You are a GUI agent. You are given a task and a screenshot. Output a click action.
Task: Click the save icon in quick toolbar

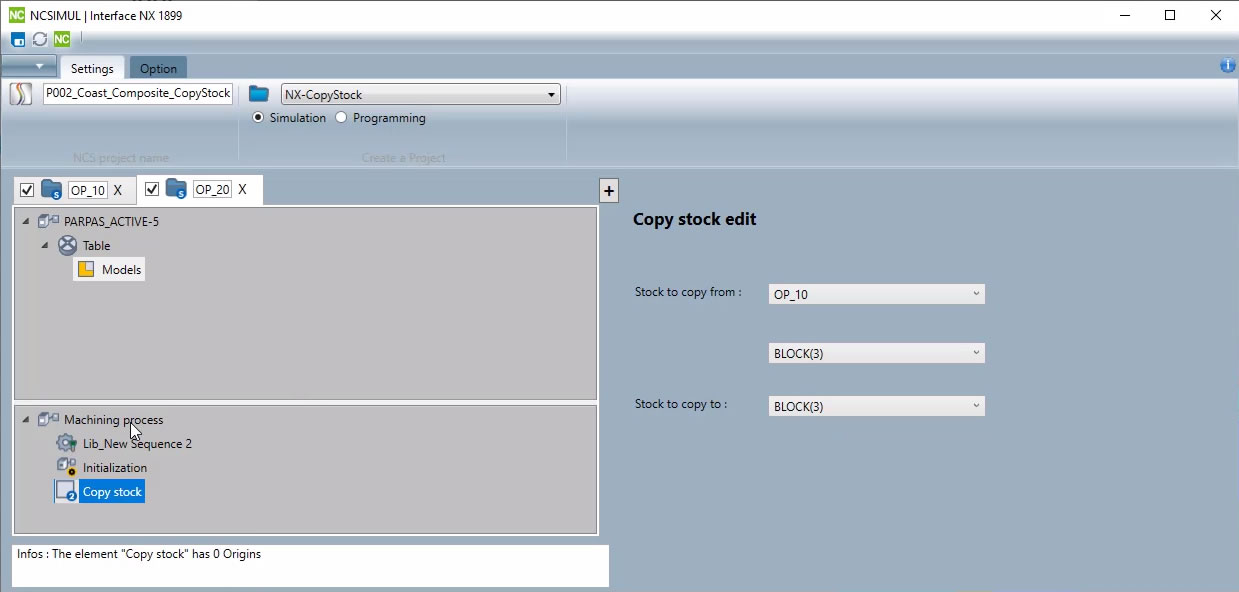(x=18, y=39)
